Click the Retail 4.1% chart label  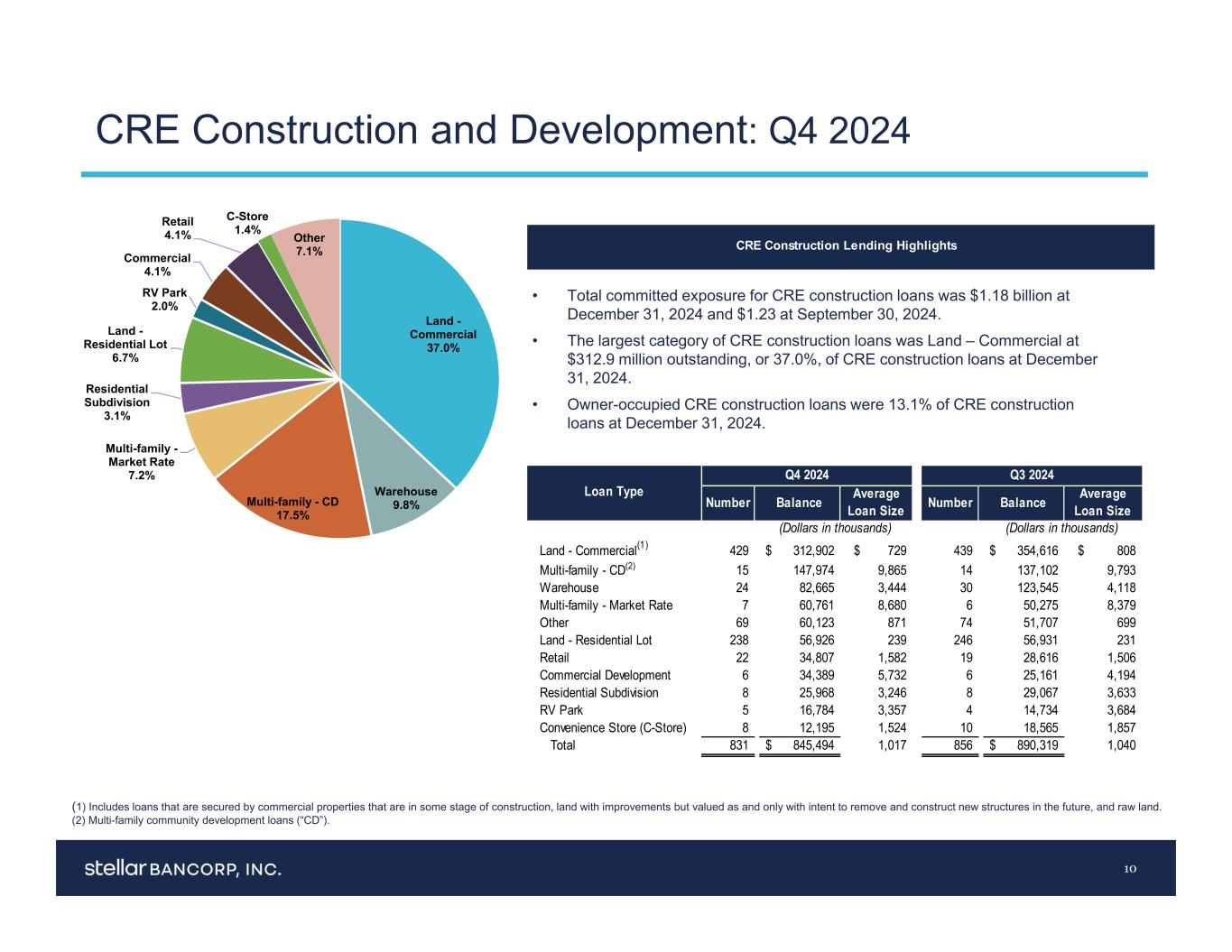point(178,228)
